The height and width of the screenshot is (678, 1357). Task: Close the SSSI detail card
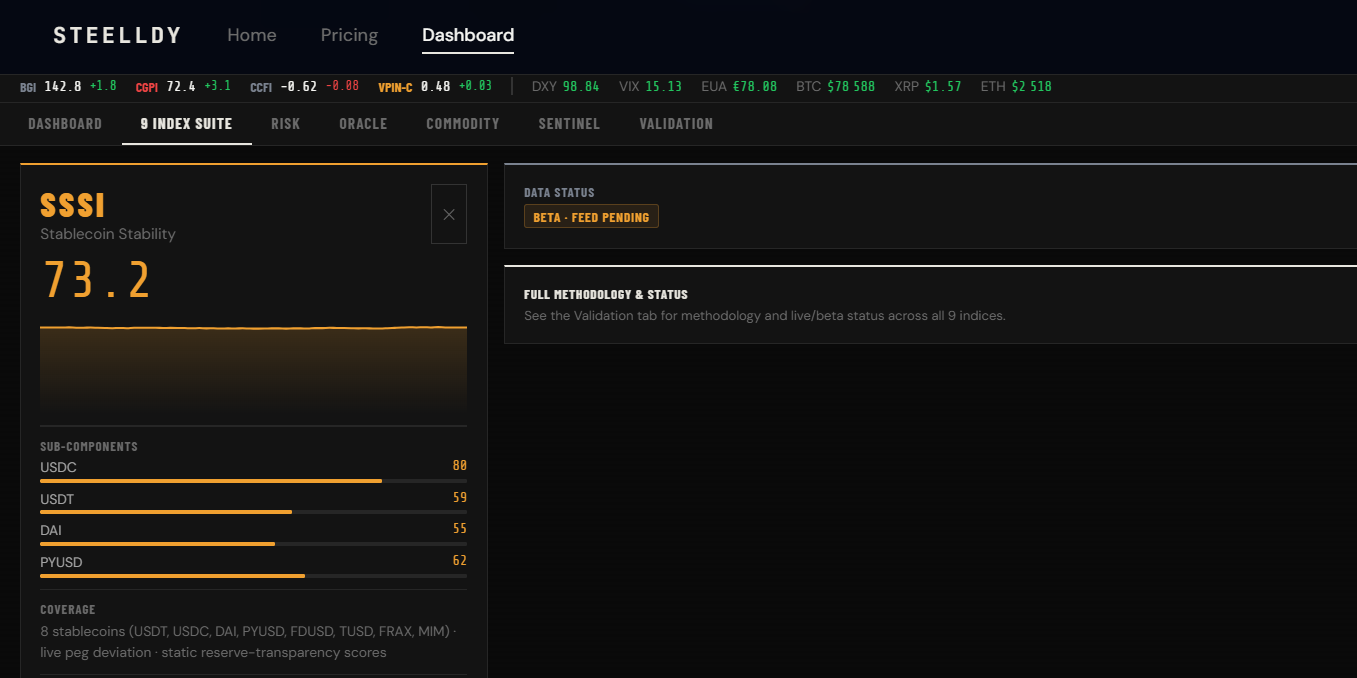coord(449,214)
